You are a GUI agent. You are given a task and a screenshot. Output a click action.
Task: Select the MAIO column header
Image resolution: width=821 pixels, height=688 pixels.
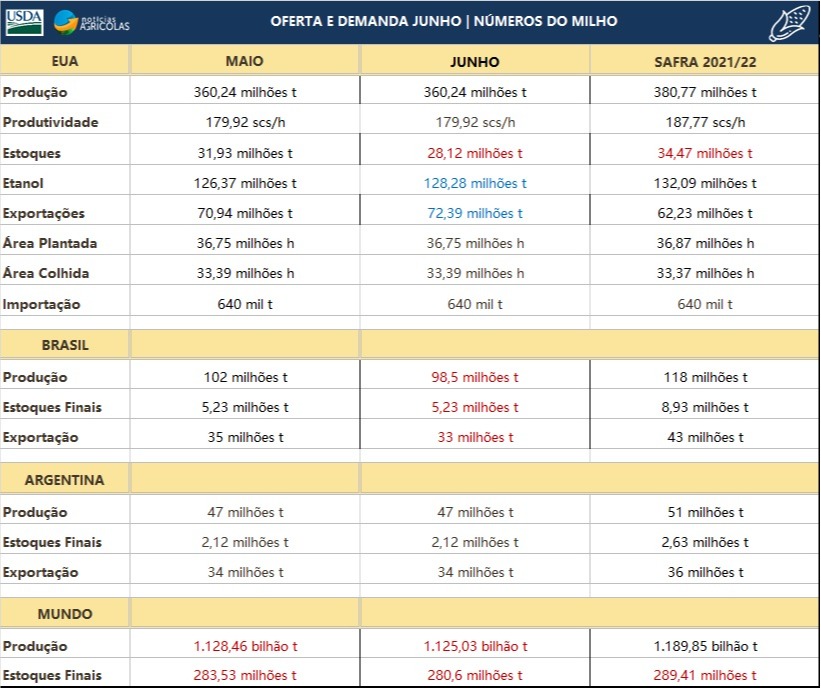(x=245, y=61)
